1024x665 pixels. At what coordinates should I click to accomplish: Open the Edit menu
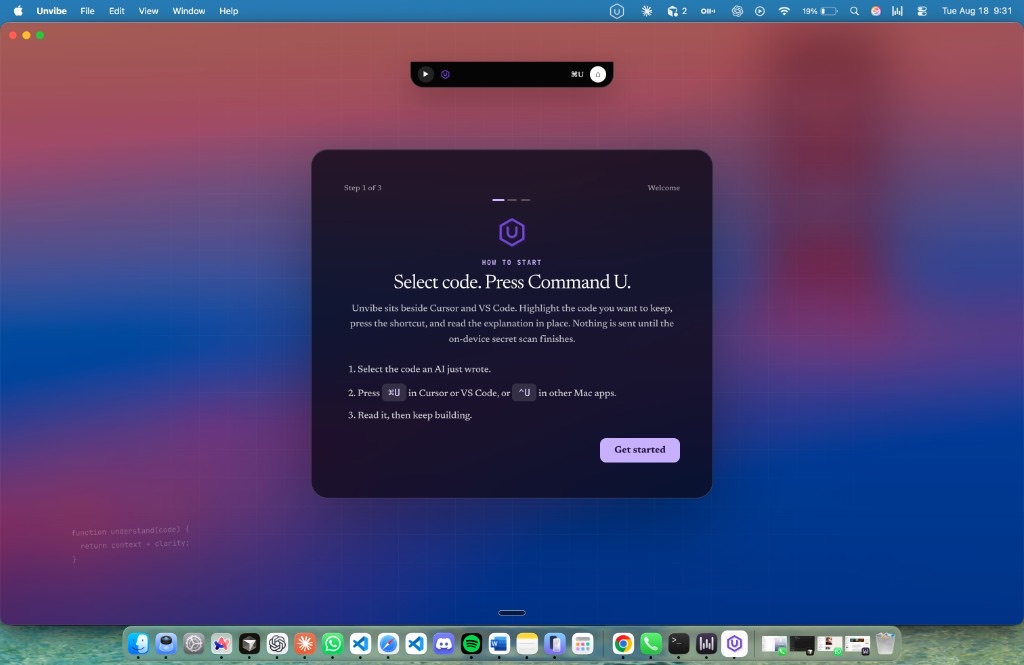pos(117,11)
